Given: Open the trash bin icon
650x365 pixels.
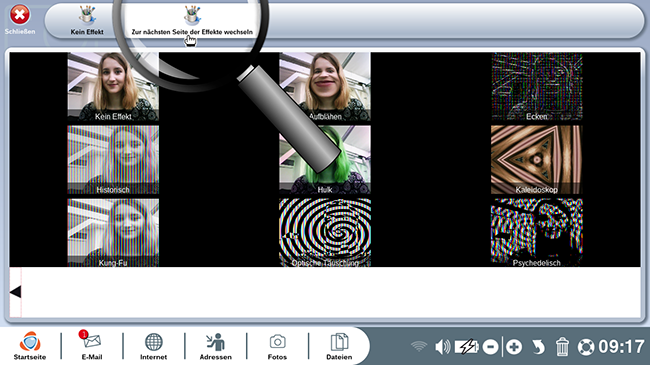Looking at the screenshot, I should [562, 347].
